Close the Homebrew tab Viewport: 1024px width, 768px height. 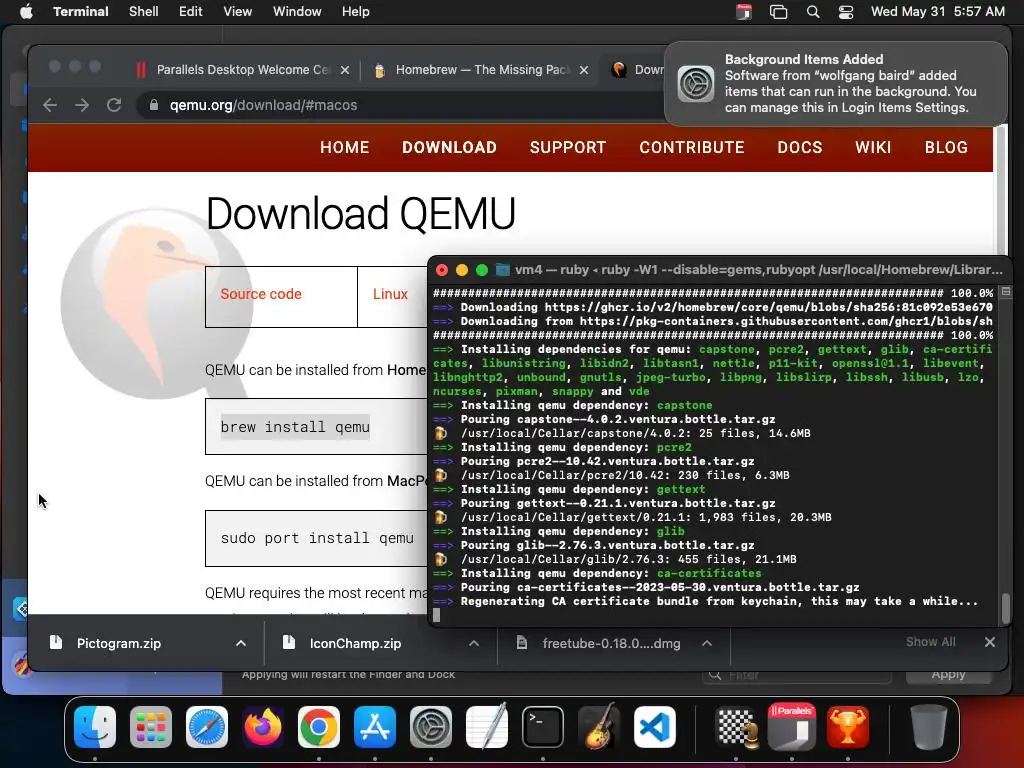[x=584, y=70]
